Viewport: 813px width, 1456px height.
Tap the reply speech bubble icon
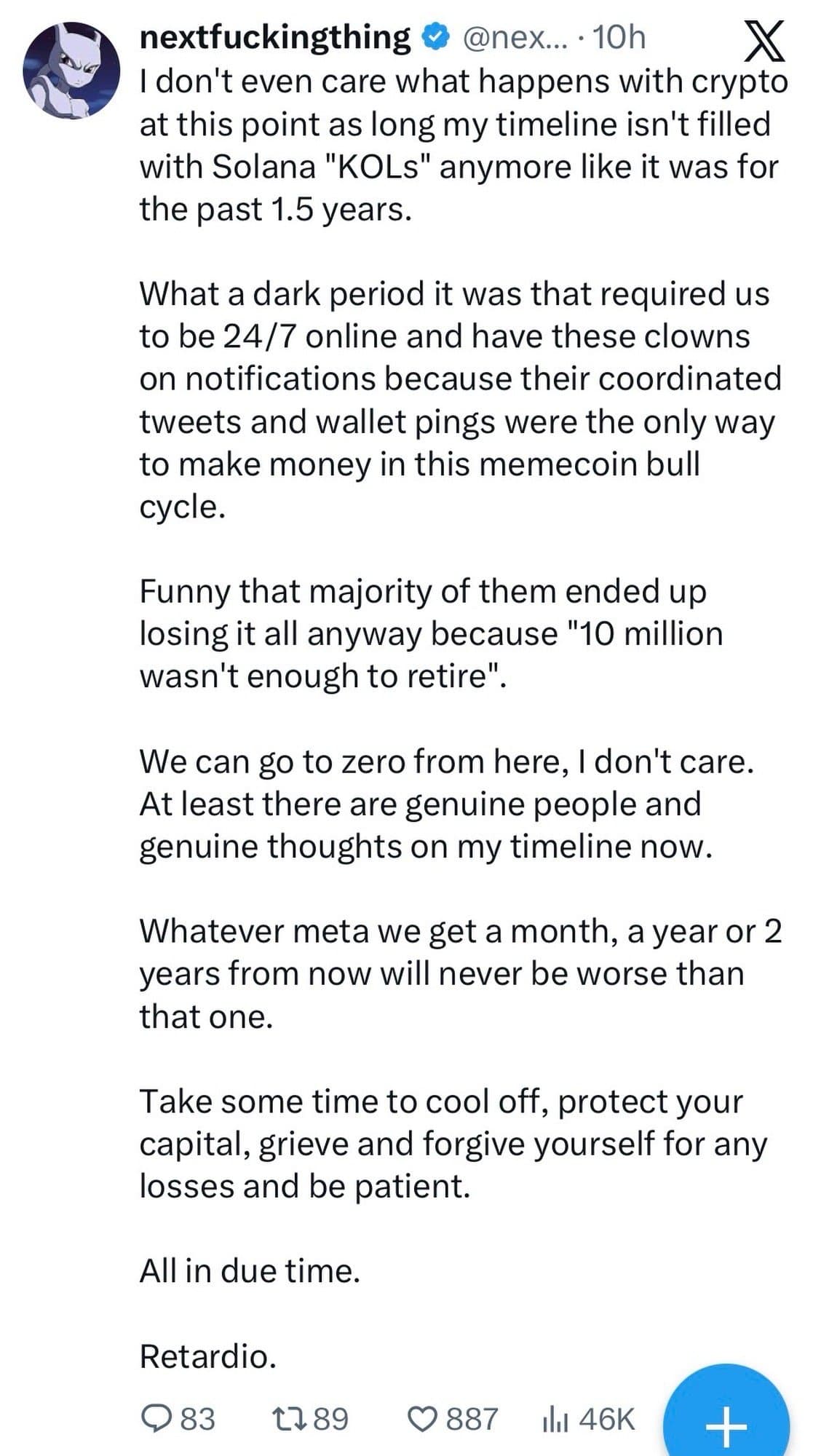pos(154,1418)
